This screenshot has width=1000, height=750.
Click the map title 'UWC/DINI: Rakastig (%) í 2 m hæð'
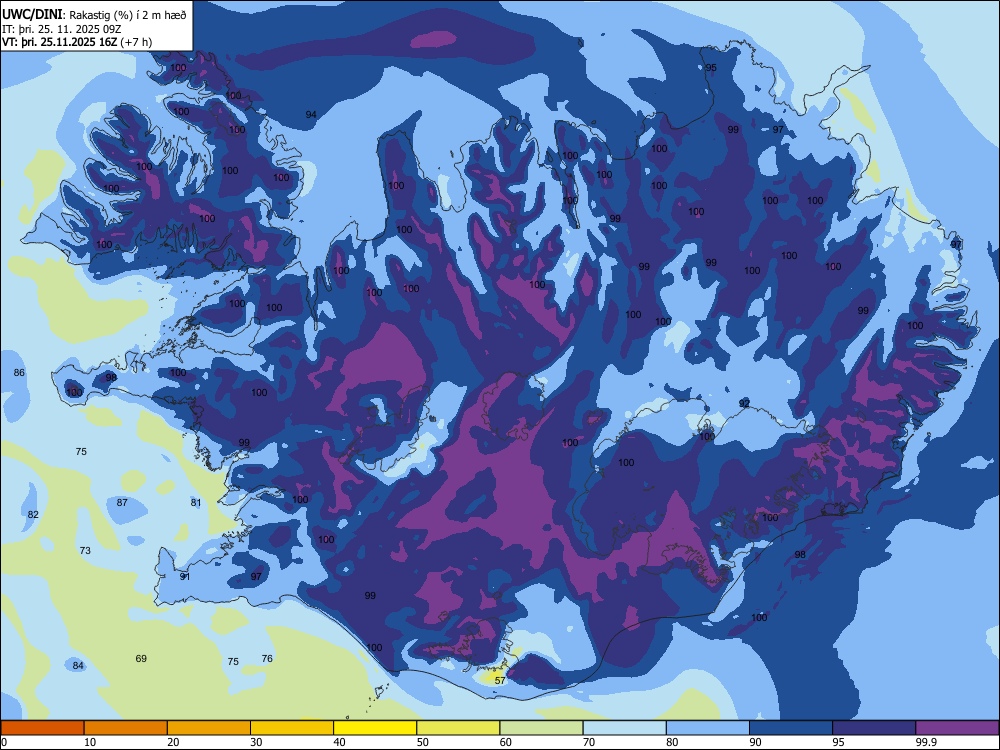tap(94, 15)
